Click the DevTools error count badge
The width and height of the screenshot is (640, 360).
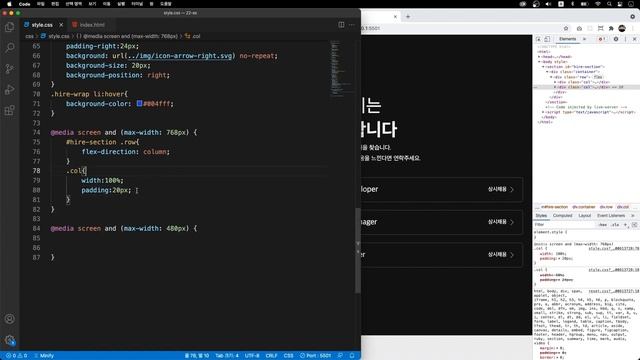(x=602, y=39)
